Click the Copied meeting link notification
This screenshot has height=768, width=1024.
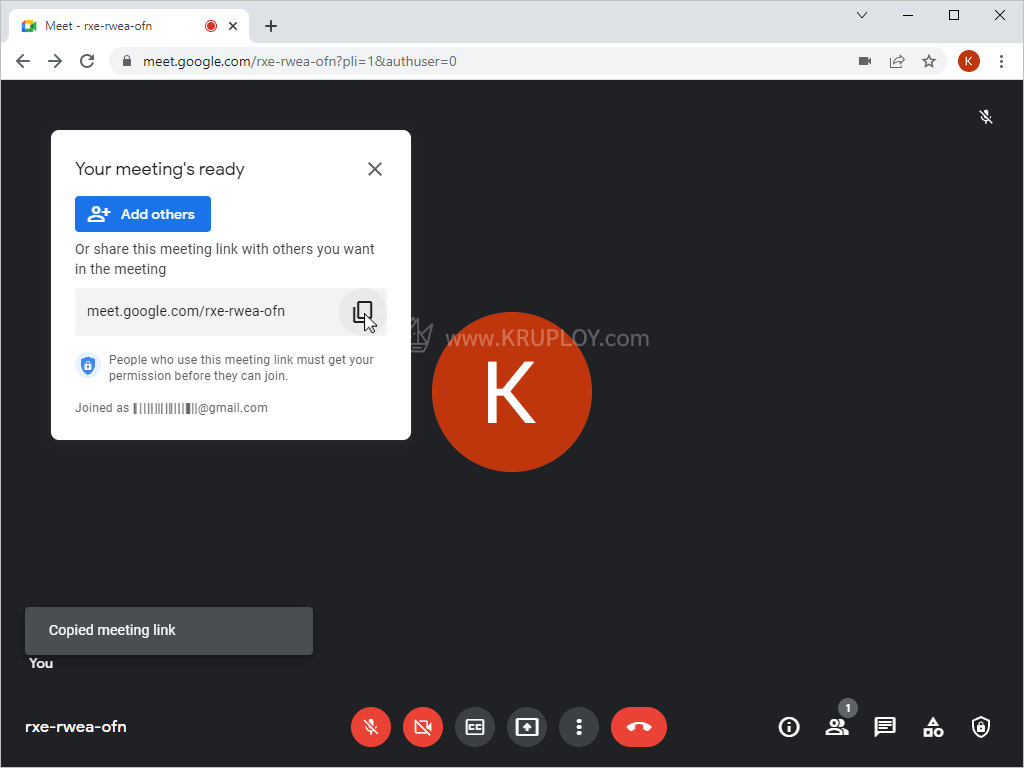pyautogui.click(x=168, y=631)
